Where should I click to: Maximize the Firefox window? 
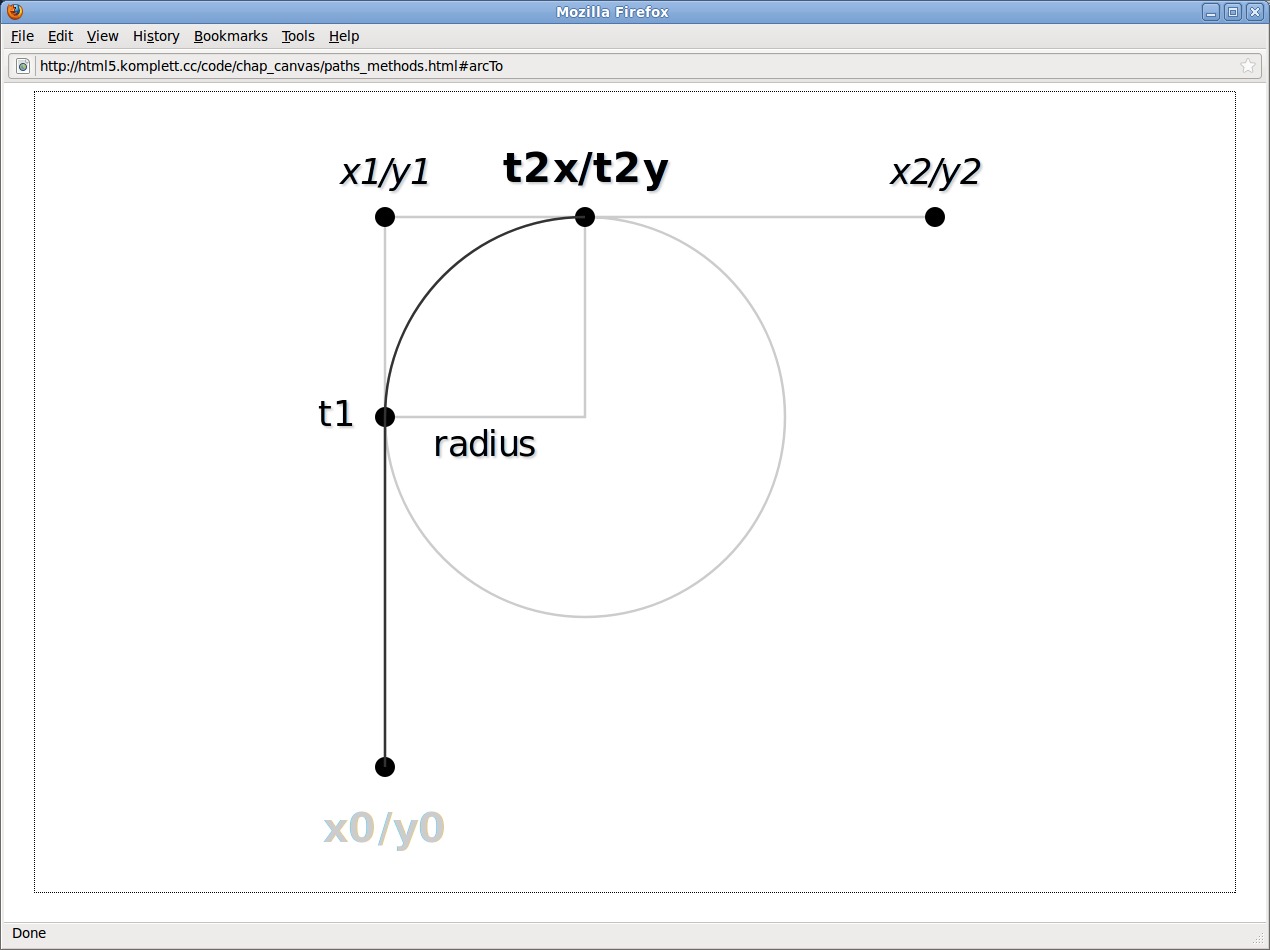1233,12
